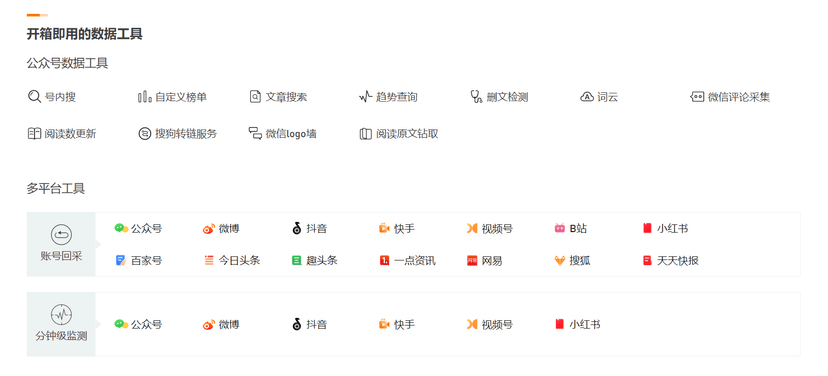Choose 视频号 under 分钟级监测
The height and width of the screenshot is (376, 828).
tap(490, 324)
